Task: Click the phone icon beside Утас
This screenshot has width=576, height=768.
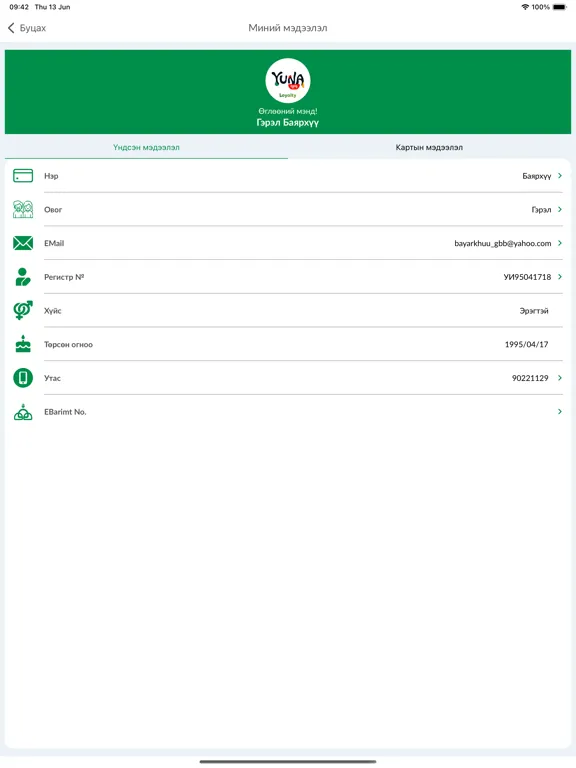Action: 23,378
